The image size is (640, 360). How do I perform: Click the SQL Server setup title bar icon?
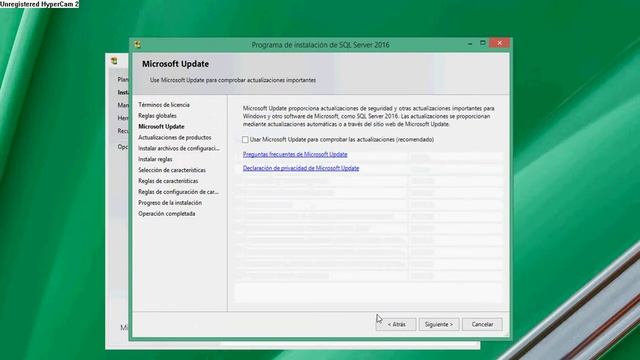(x=138, y=44)
